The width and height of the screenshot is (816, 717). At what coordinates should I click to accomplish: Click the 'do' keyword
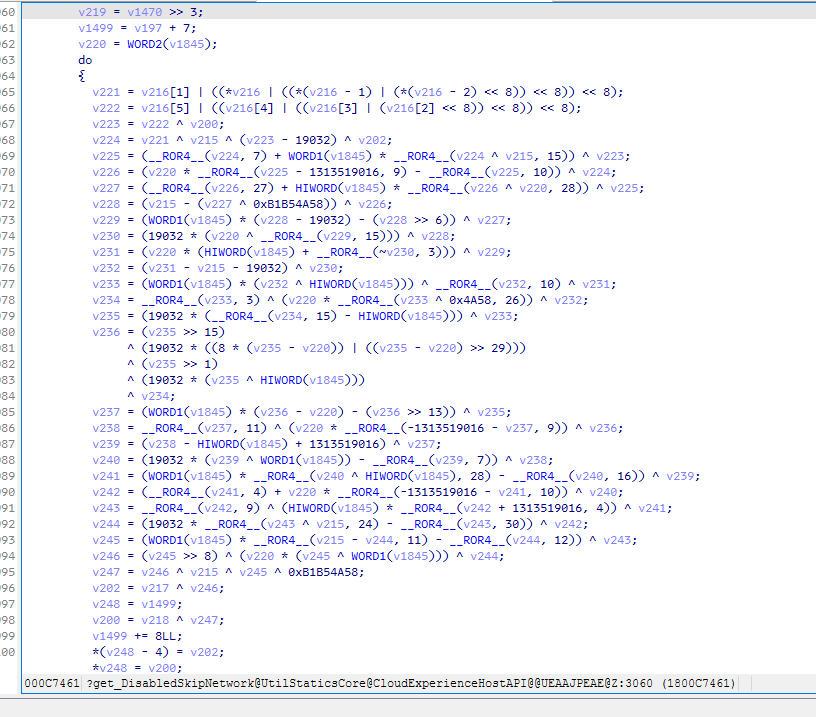85,60
